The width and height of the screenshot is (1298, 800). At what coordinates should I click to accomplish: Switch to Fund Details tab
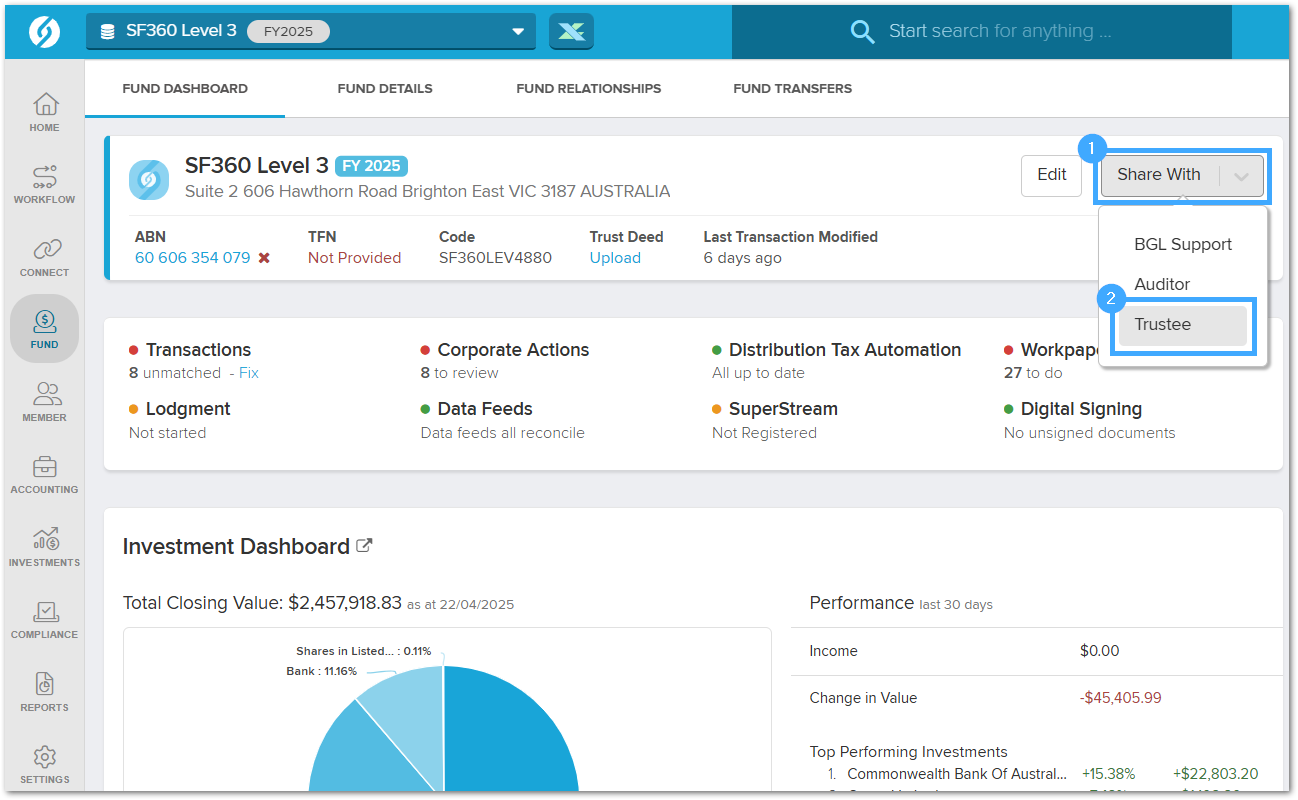pyautogui.click(x=385, y=89)
